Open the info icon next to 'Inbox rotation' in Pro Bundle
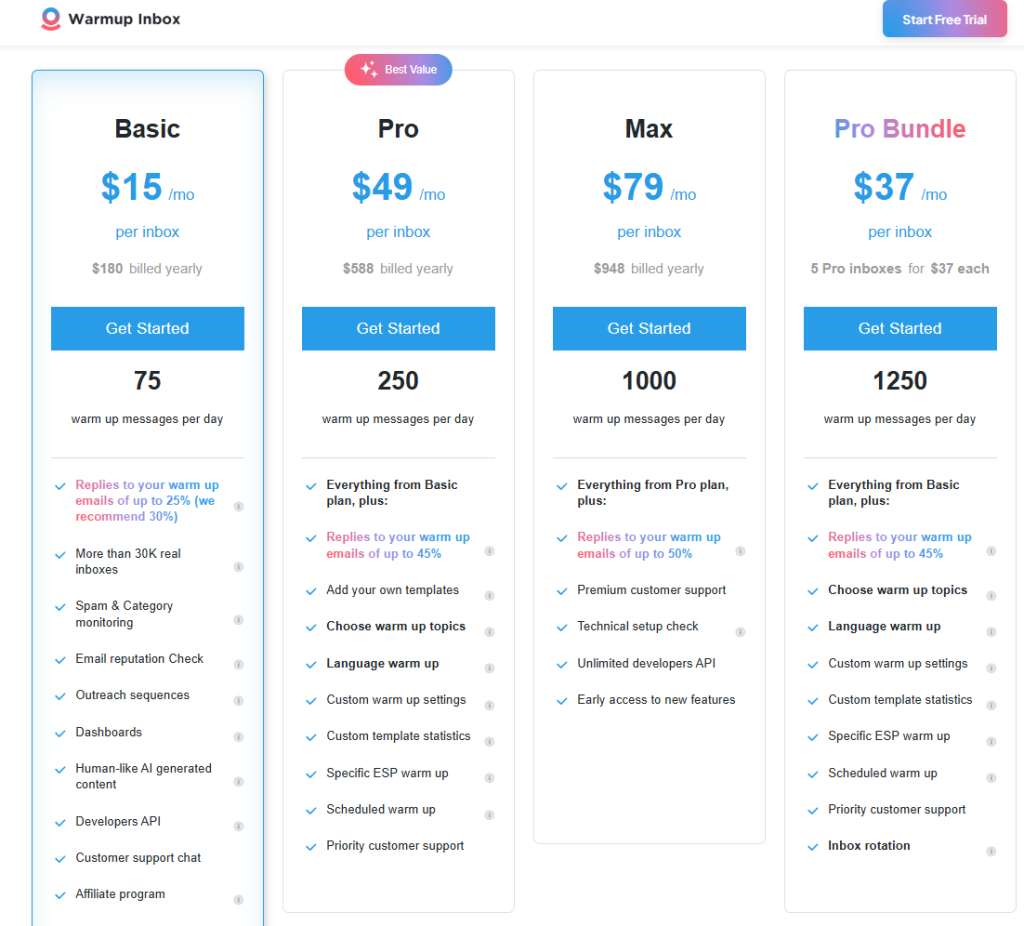 point(991,851)
